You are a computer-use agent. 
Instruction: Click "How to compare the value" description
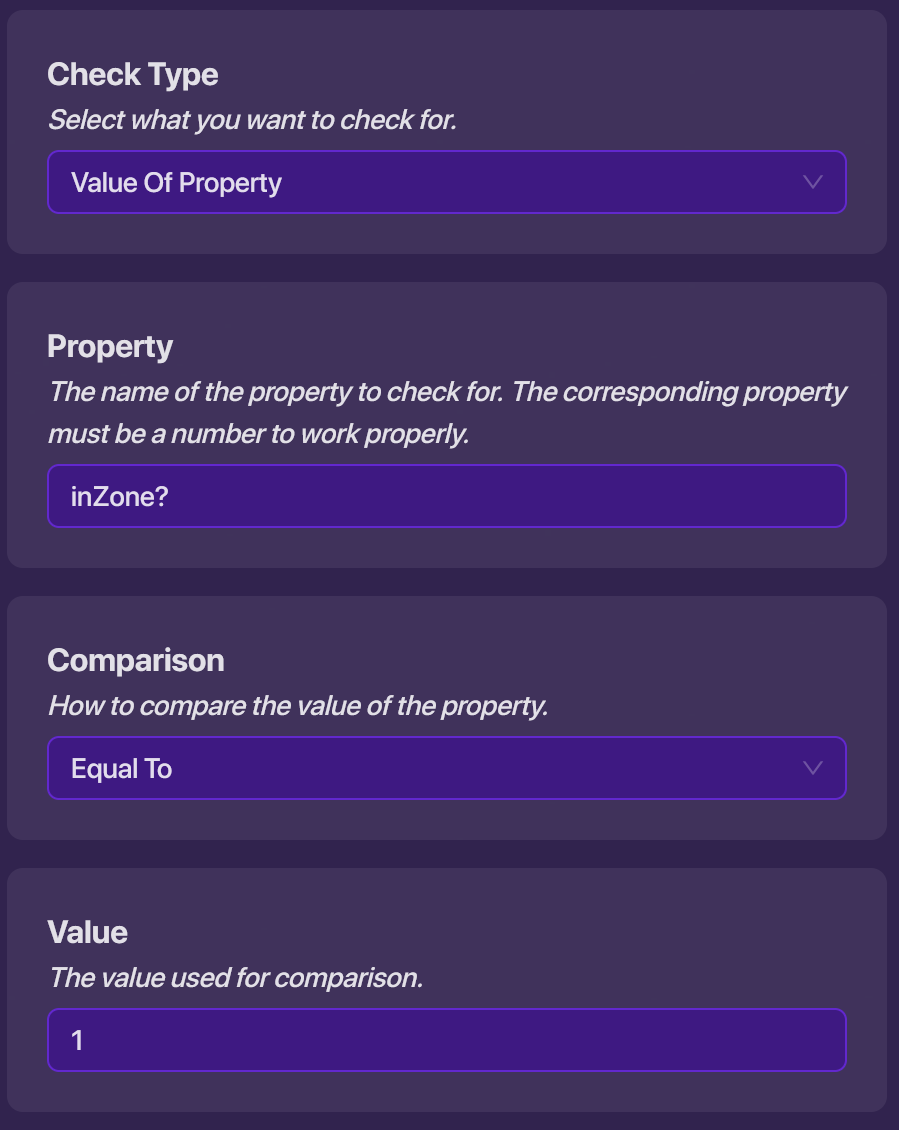click(x=298, y=706)
